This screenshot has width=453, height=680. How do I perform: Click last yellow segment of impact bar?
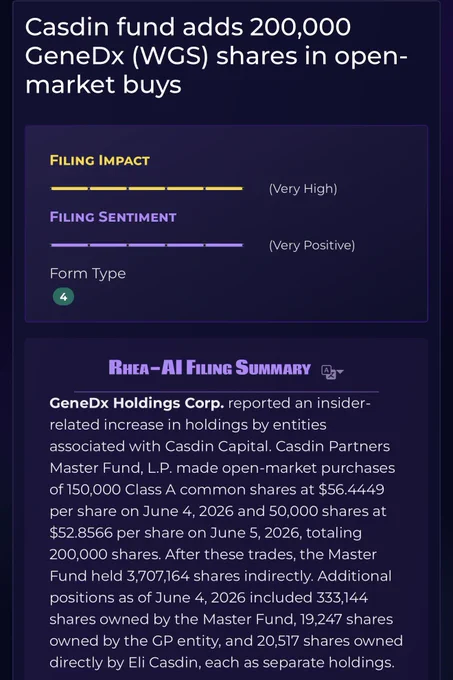click(x=224, y=188)
